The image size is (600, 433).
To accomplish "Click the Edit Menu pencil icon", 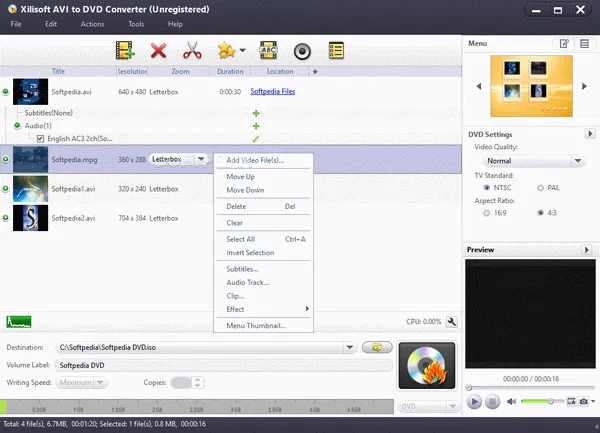I will coord(565,43).
